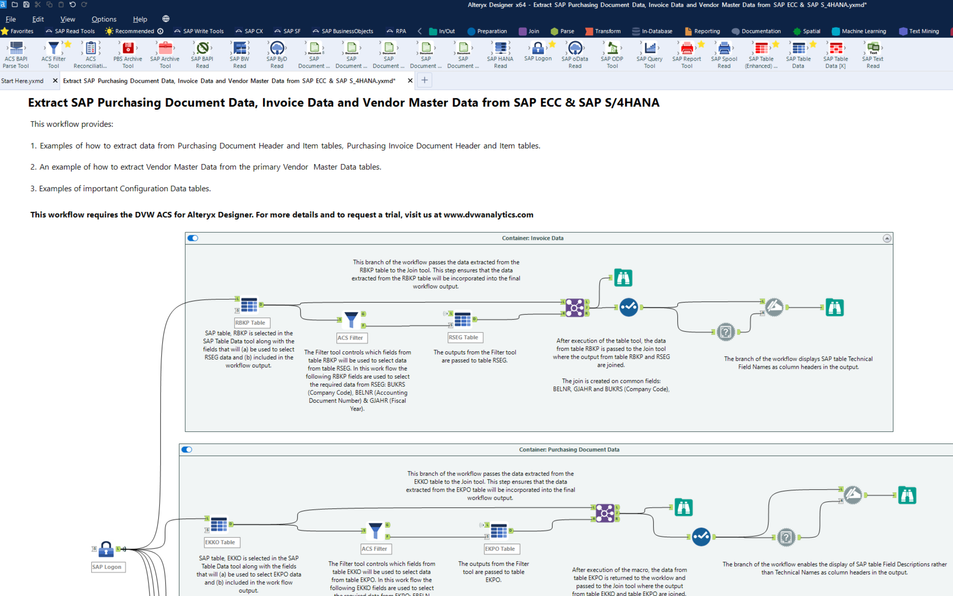Screen dimensions: 953x596
Task: Pick the SAP Table Data [X] tool
Action: (x=836, y=55)
